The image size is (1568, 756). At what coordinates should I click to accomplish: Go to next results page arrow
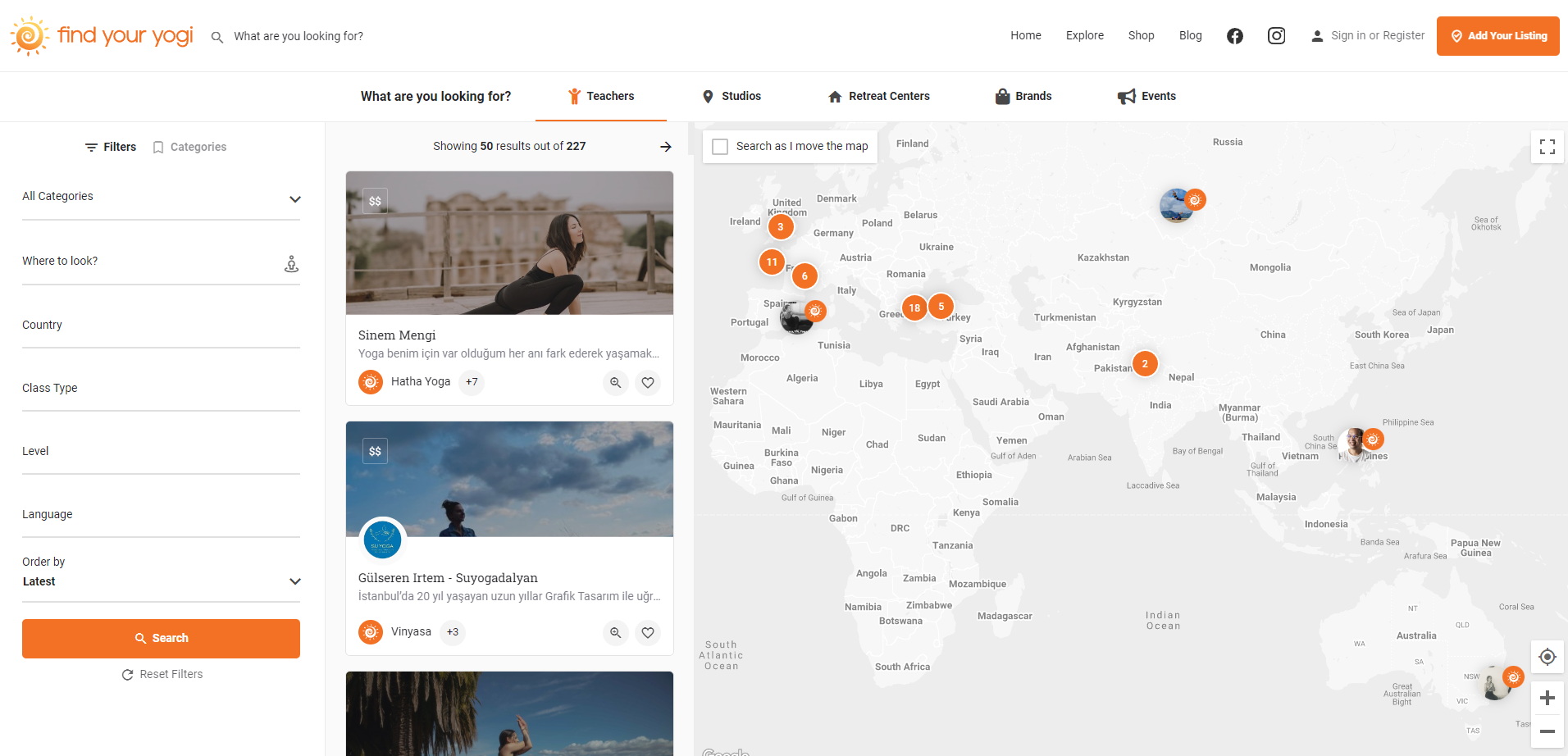[666, 147]
